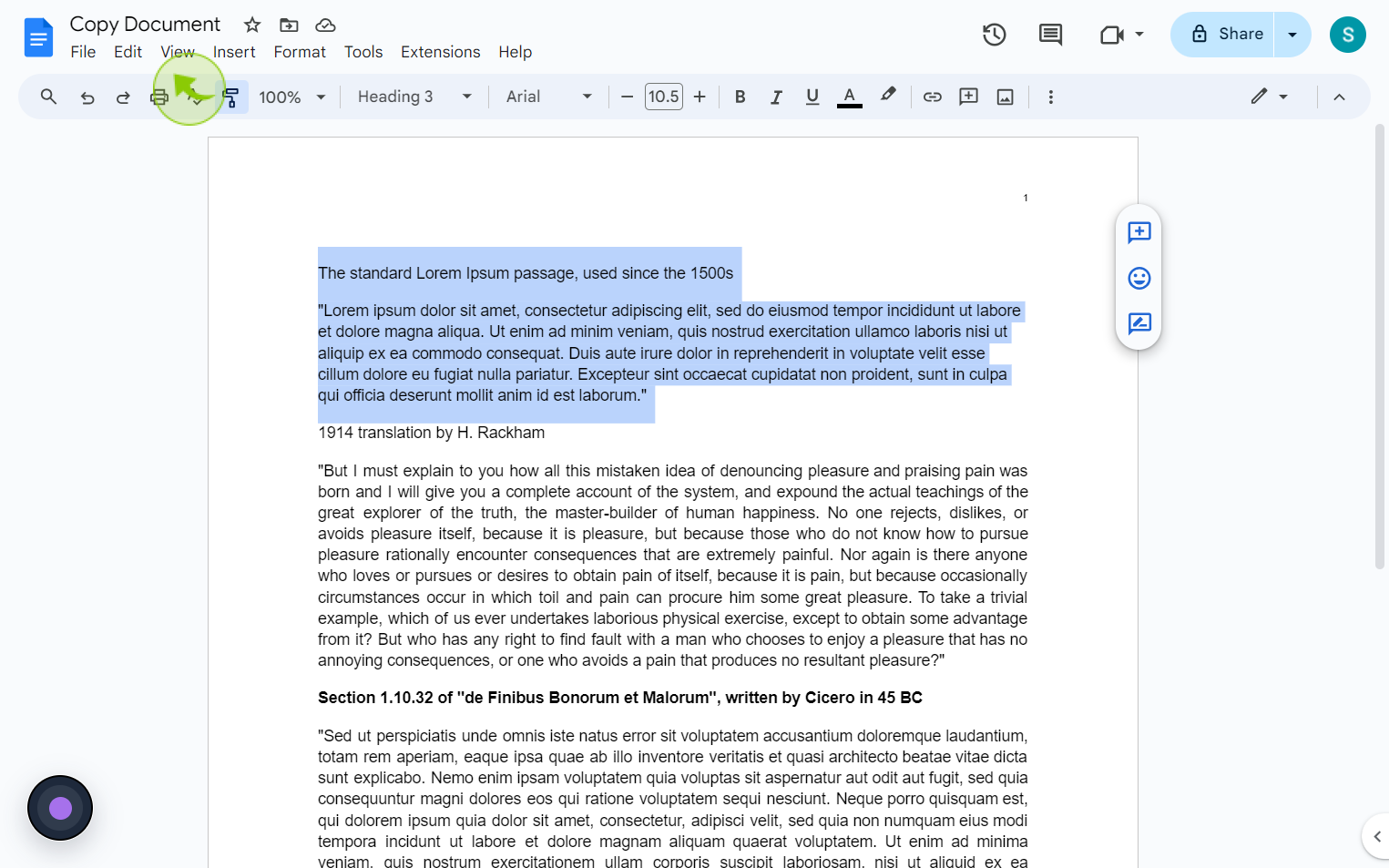
Task: Click the vertical scrollbar
Action: pyautogui.click(x=1379, y=346)
